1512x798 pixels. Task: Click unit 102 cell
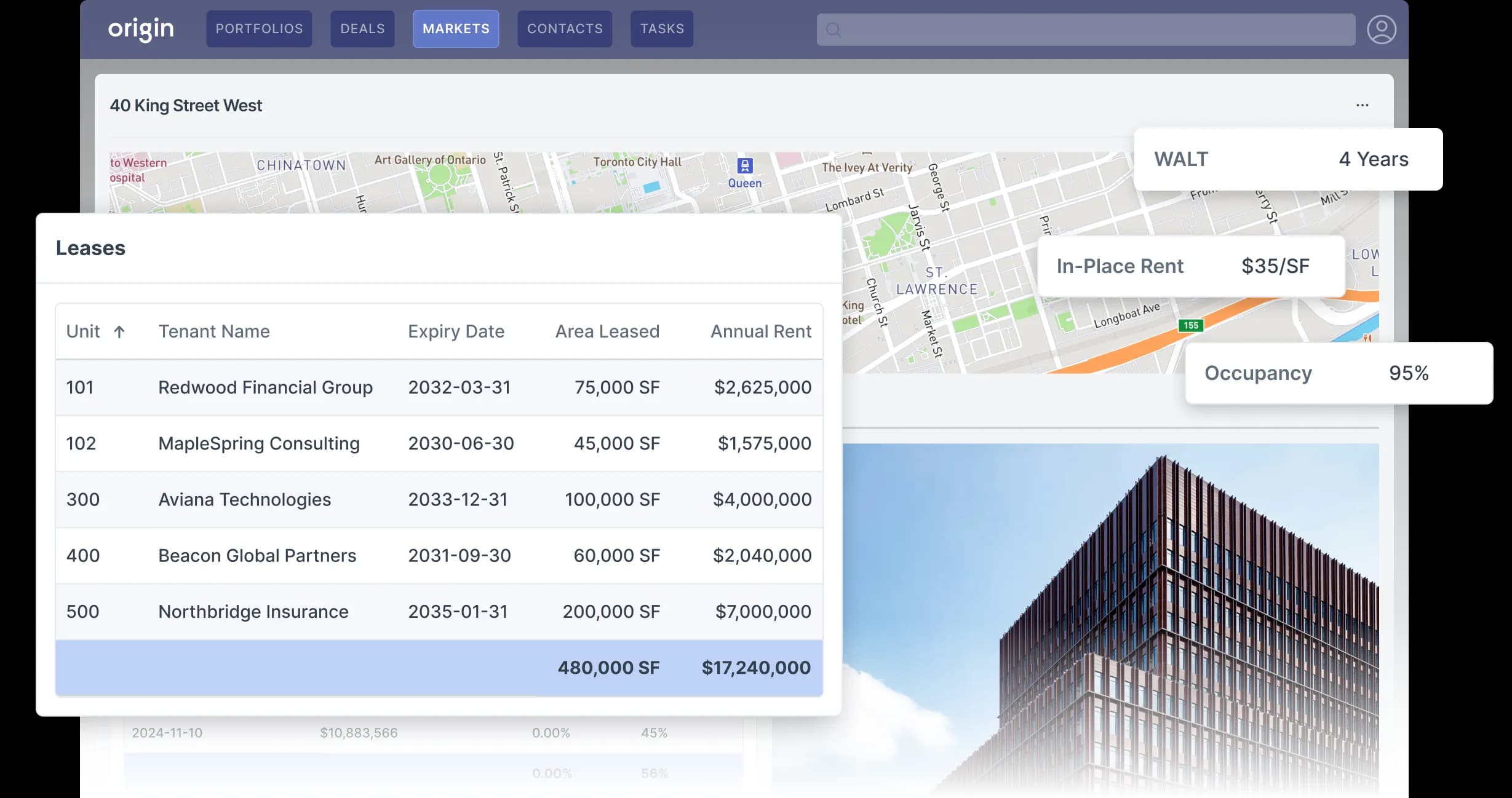[81, 443]
